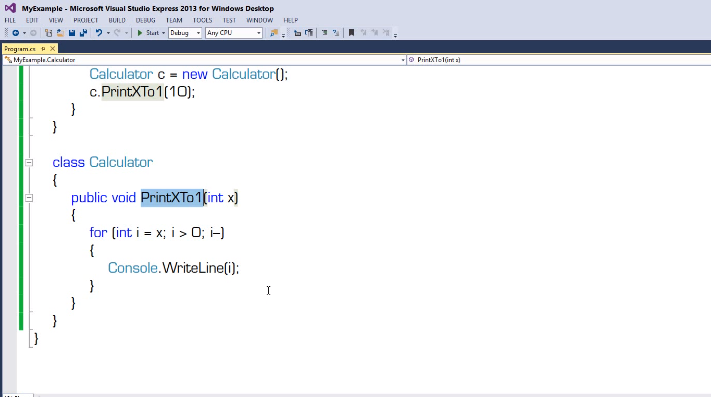This screenshot has width=711, height=397.
Task: Open the Navigate Backward history dropdown arrow
Action: click(x=24, y=33)
